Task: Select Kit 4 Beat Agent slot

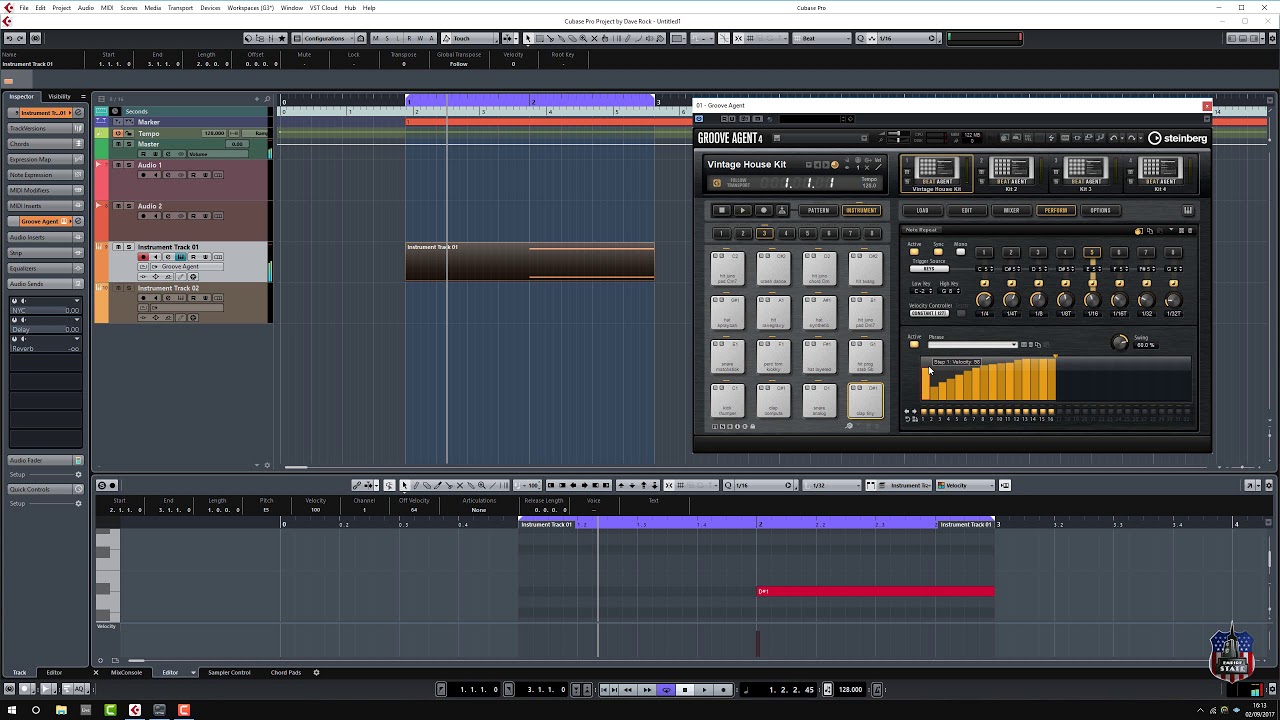Action: pyautogui.click(x=1160, y=173)
